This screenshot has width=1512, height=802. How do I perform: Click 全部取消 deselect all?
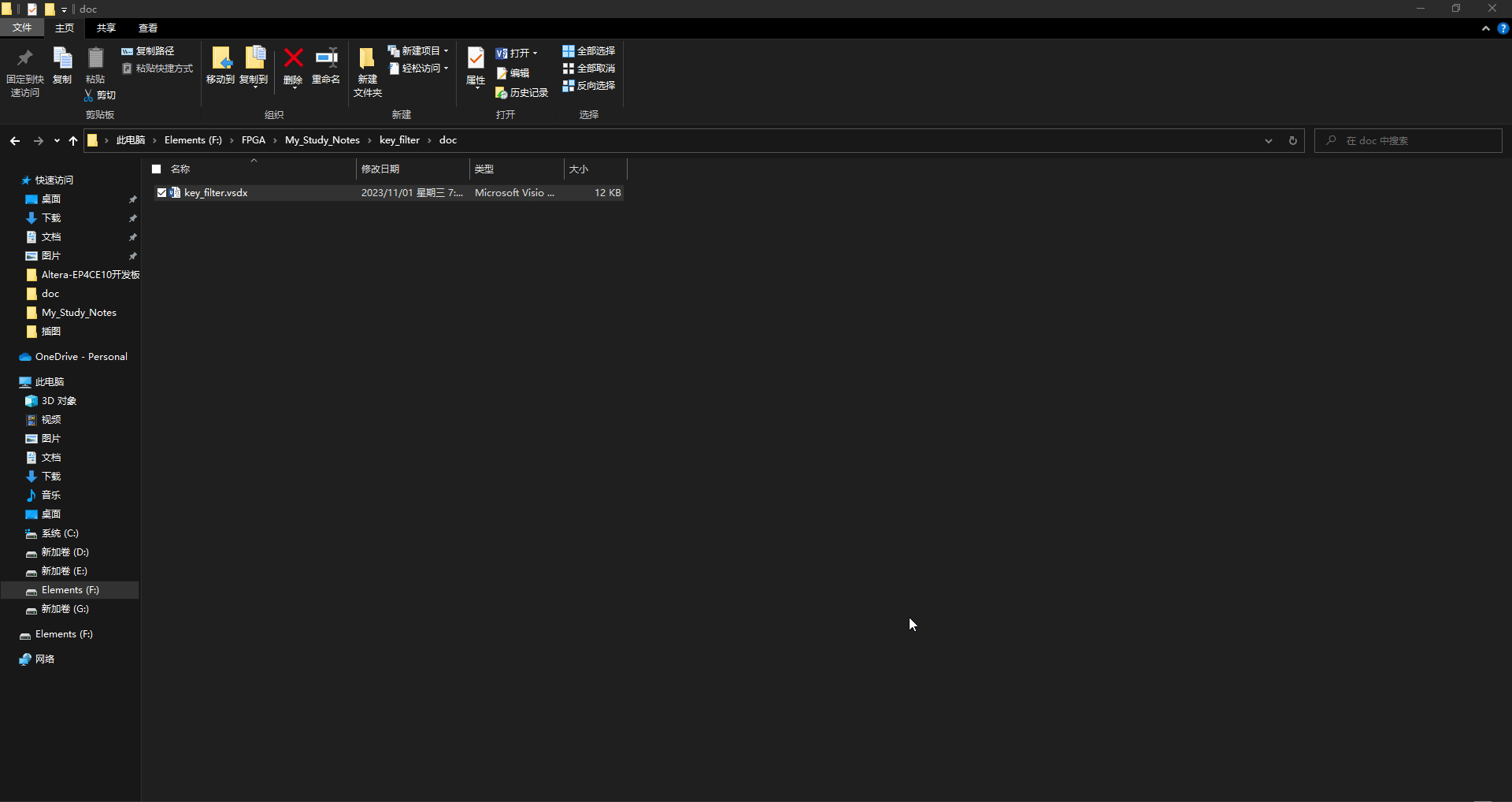pyautogui.click(x=588, y=69)
